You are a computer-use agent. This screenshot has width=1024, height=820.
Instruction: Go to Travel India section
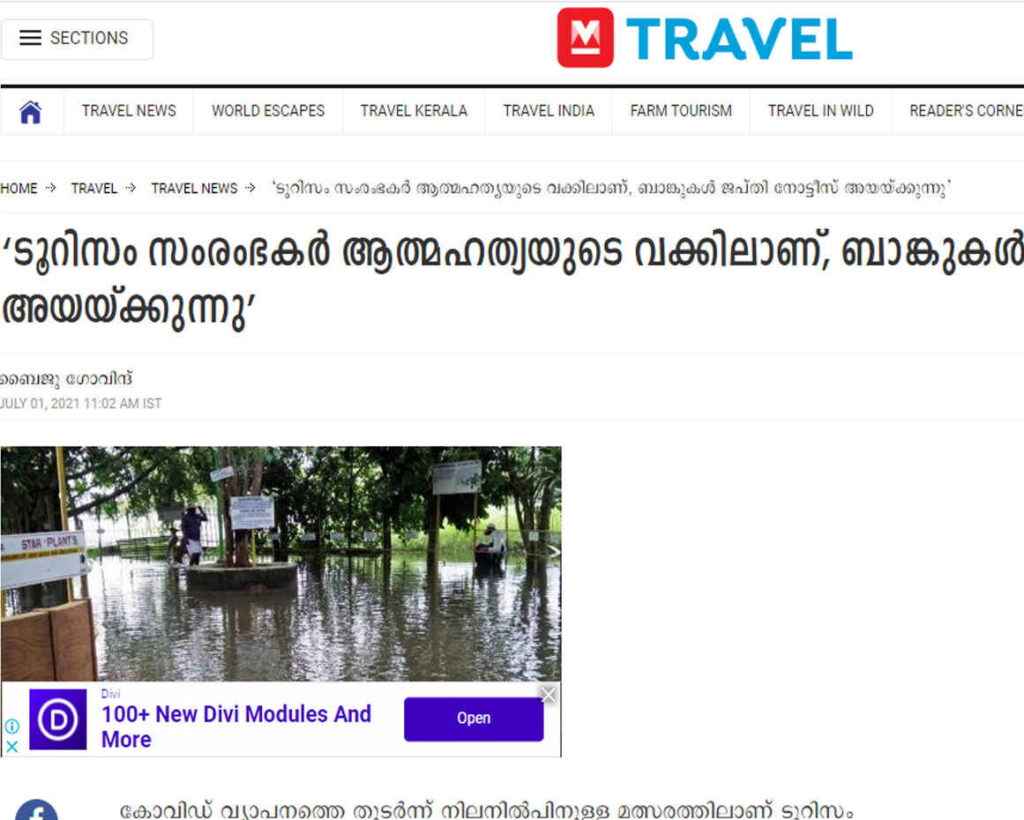pos(549,111)
